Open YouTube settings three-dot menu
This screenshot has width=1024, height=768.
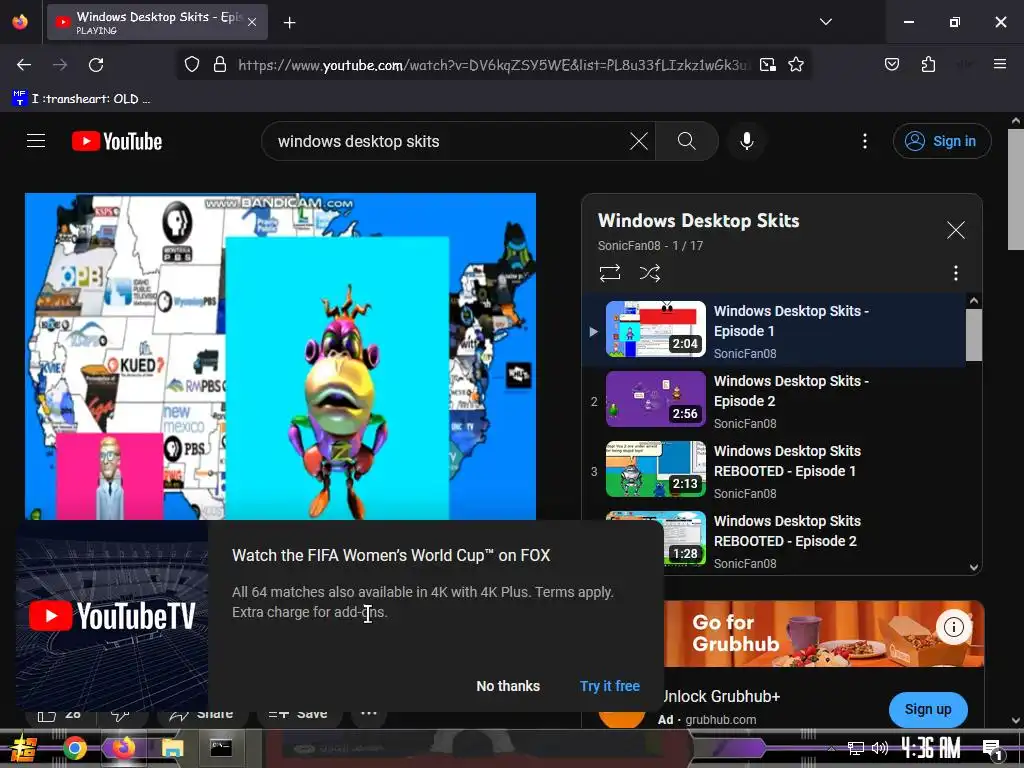pyautogui.click(x=865, y=141)
